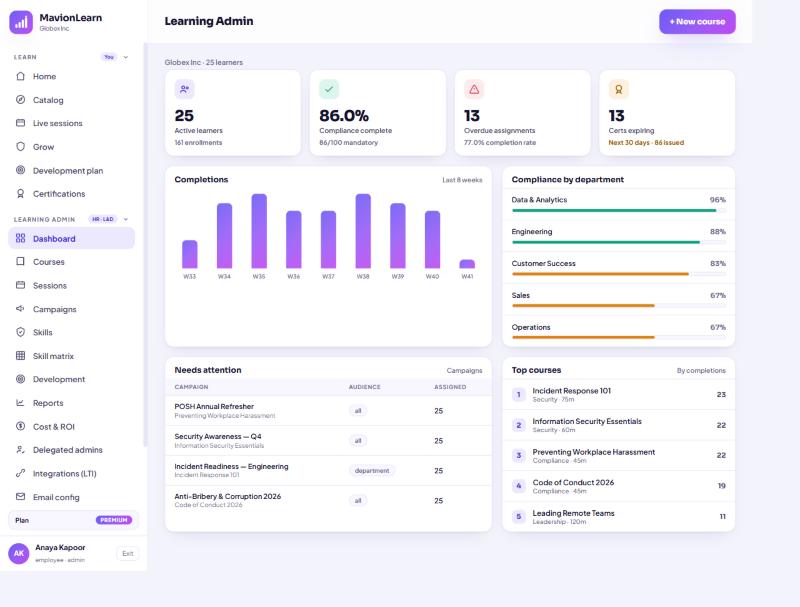Click the Sessions calendar icon

(x=20, y=285)
